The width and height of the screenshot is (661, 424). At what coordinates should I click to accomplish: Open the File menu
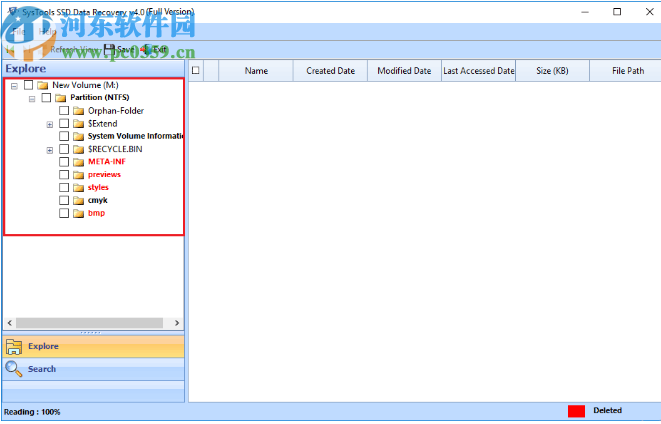pyautogui.click(x=19, y=31)
